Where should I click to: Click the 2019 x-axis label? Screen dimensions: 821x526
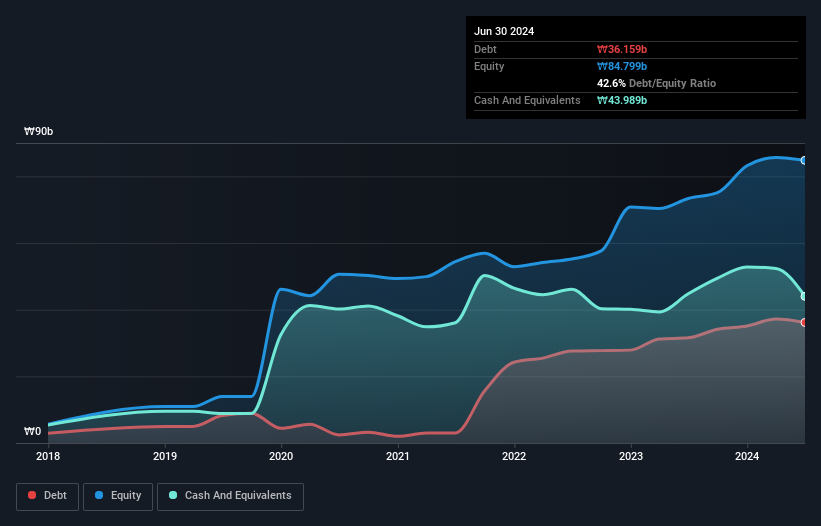(x=165, y=456)
